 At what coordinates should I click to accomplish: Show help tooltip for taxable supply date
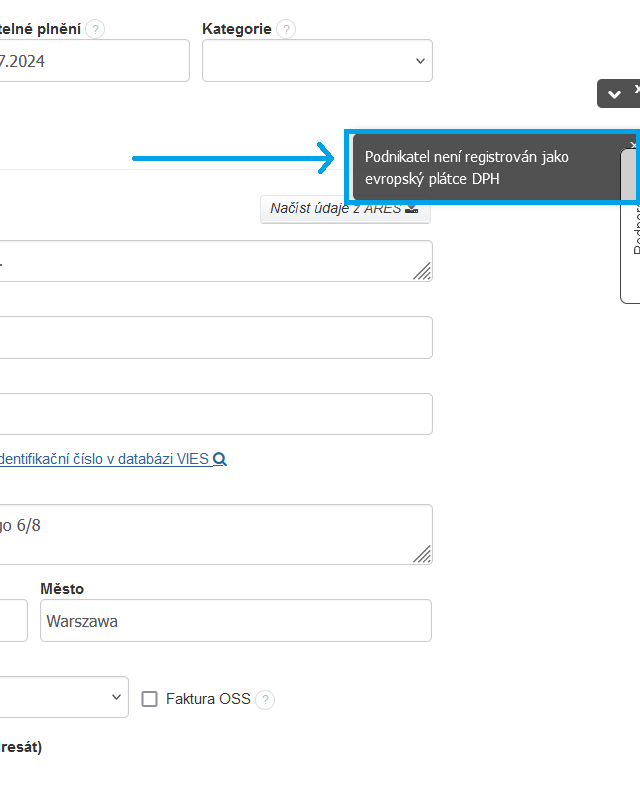(x=95, y=29)
